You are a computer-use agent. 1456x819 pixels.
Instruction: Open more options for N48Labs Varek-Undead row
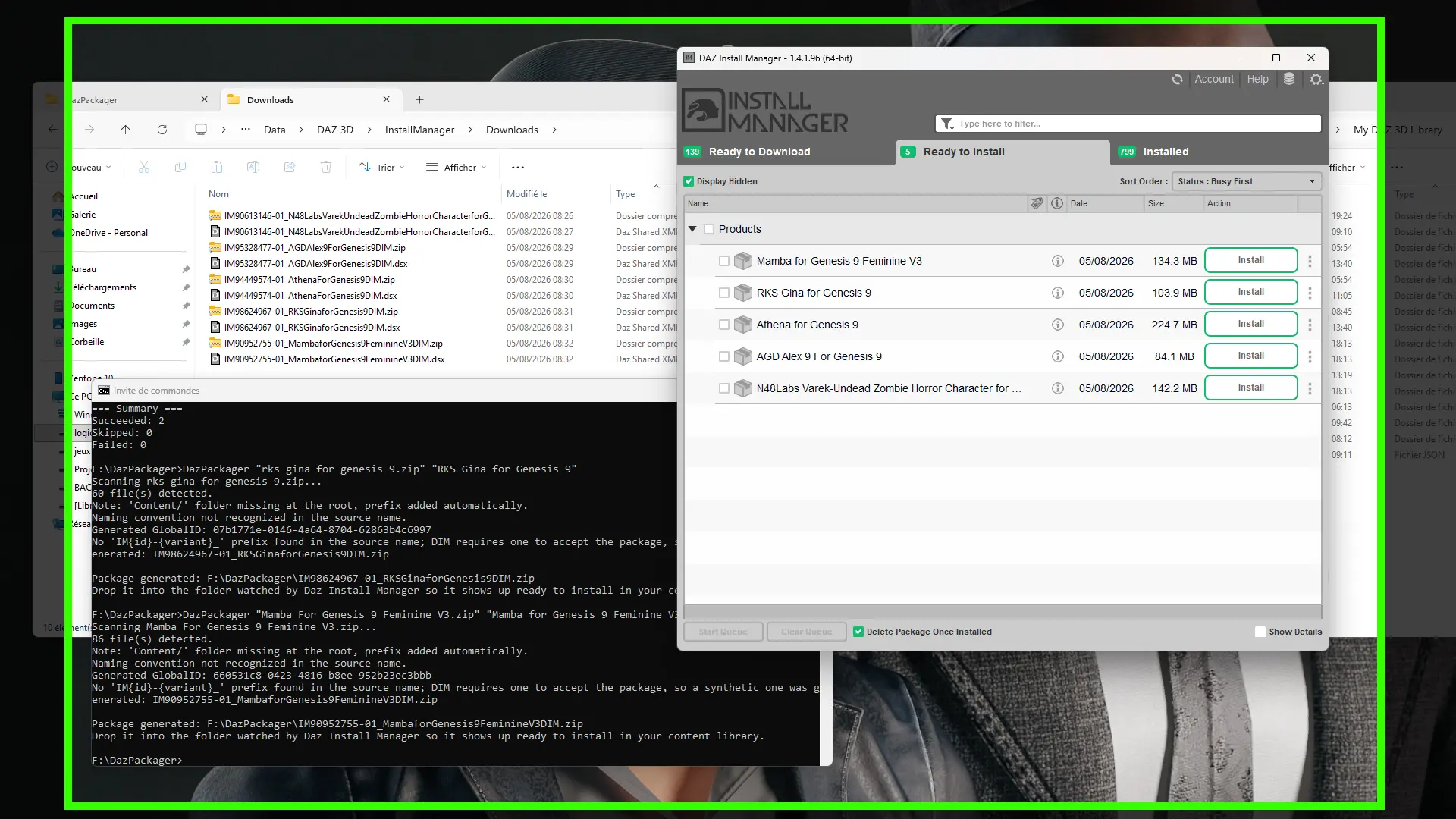1310,388
